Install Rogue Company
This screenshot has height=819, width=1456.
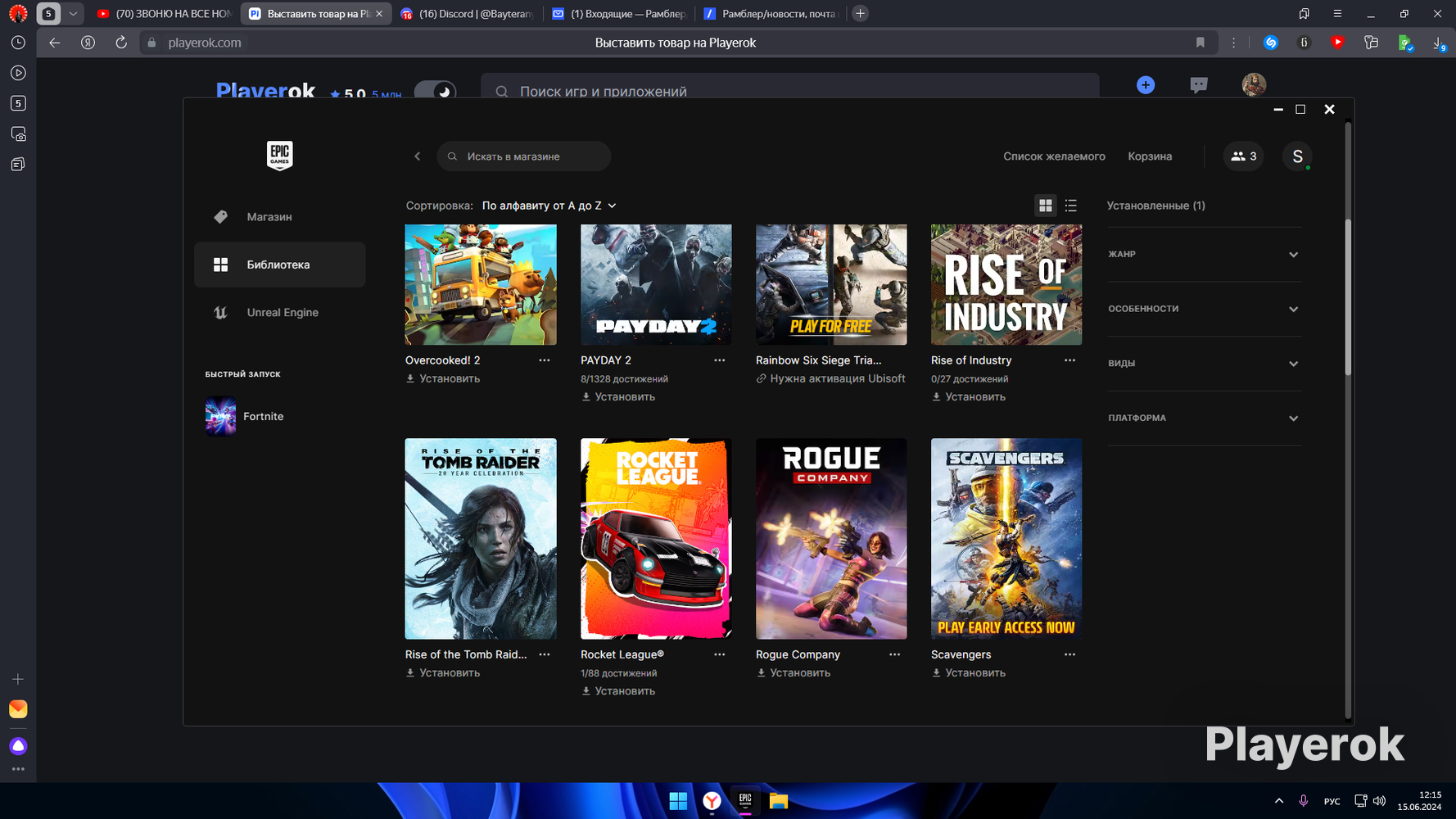[x=794, y=672]
